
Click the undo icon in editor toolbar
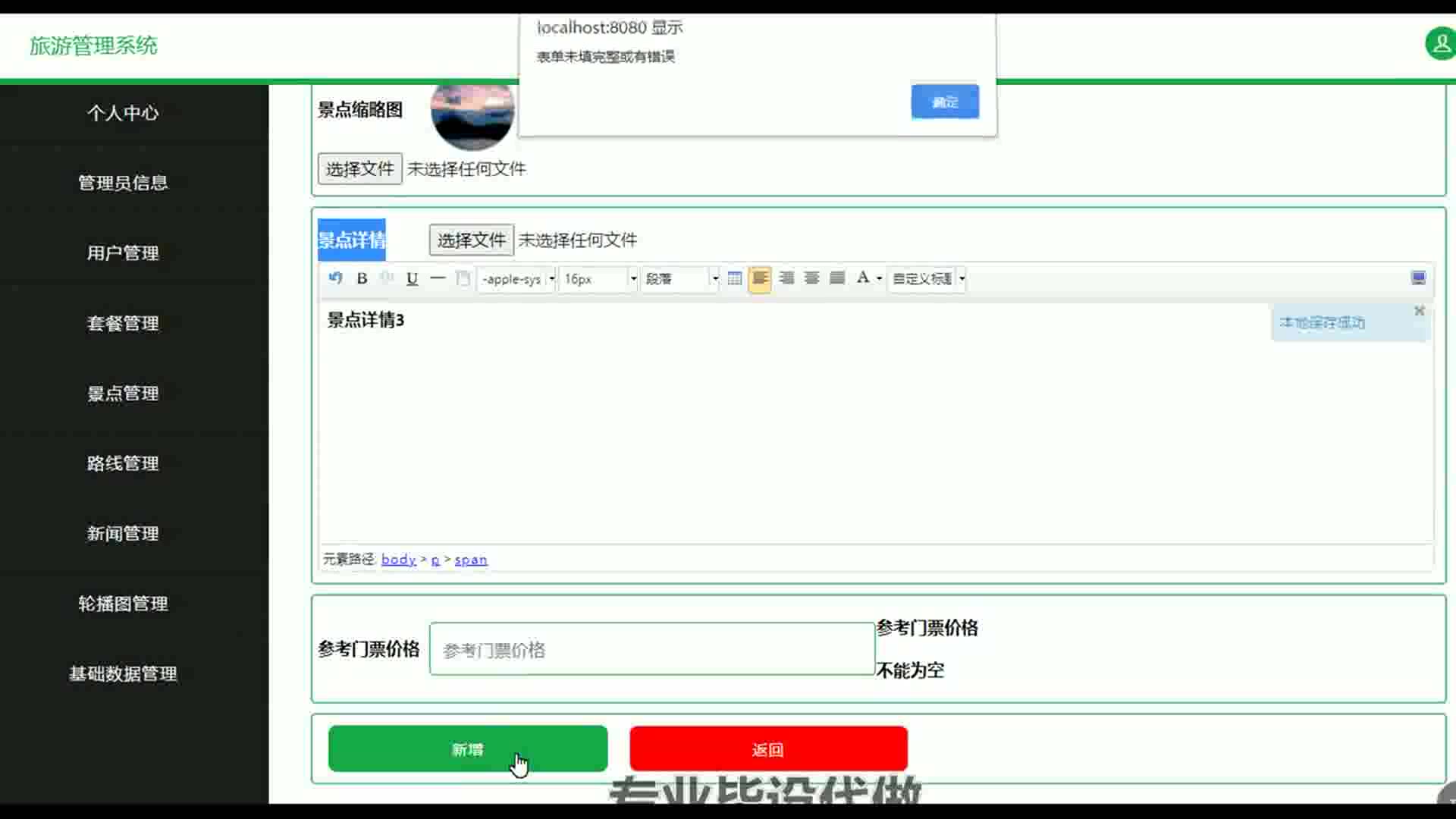click(x=335, y=278)
